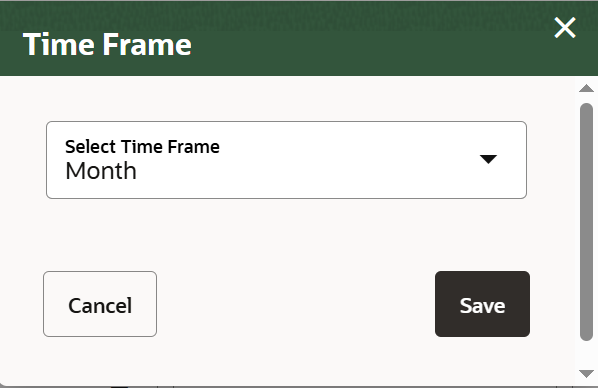Click the word Month in the field

point(101,171)
